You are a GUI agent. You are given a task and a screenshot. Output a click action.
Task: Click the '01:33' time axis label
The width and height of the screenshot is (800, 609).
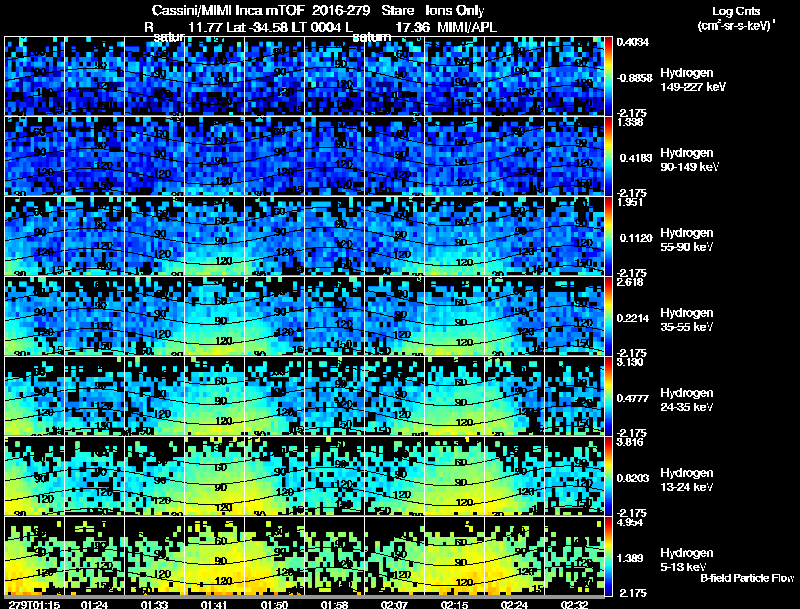(155, 604)
